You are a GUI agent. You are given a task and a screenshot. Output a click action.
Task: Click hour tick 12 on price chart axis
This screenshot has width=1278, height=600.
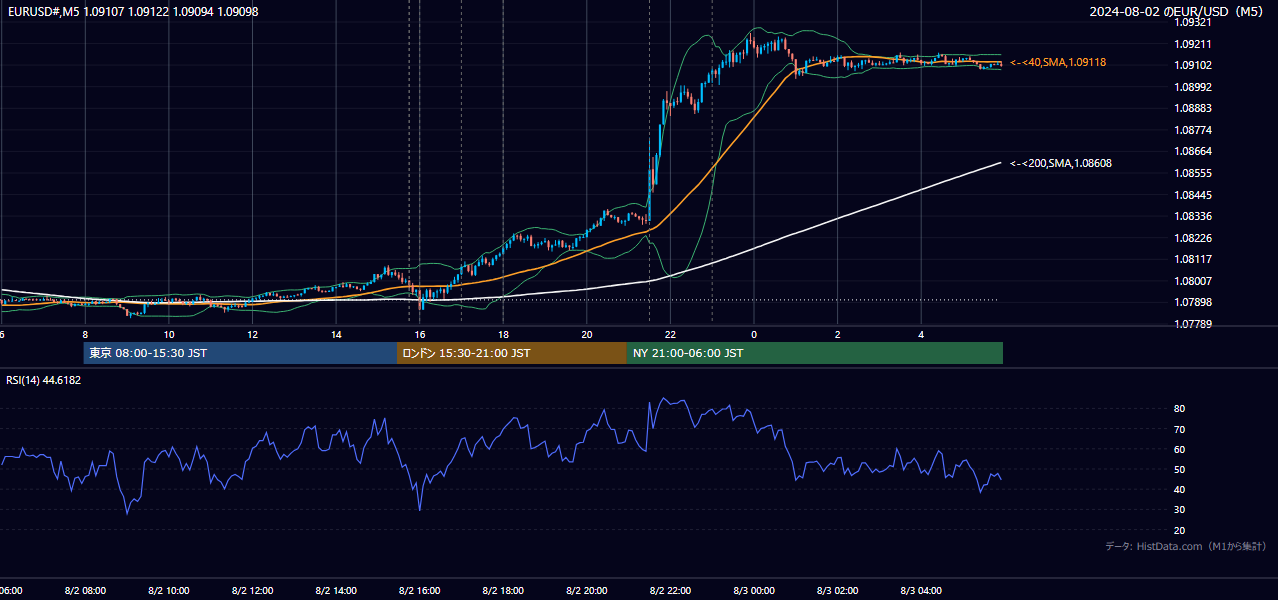point(252,334)
